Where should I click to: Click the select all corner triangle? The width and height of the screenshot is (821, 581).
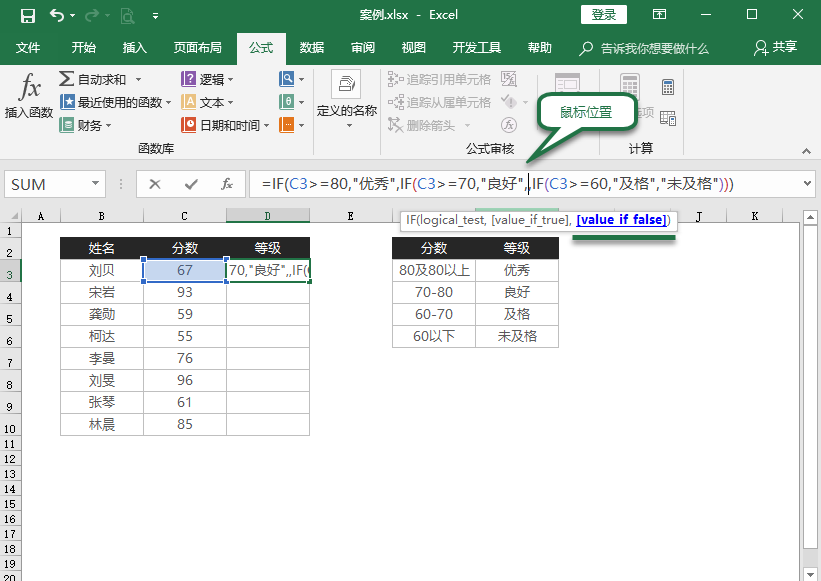click(x=14, y=216)
